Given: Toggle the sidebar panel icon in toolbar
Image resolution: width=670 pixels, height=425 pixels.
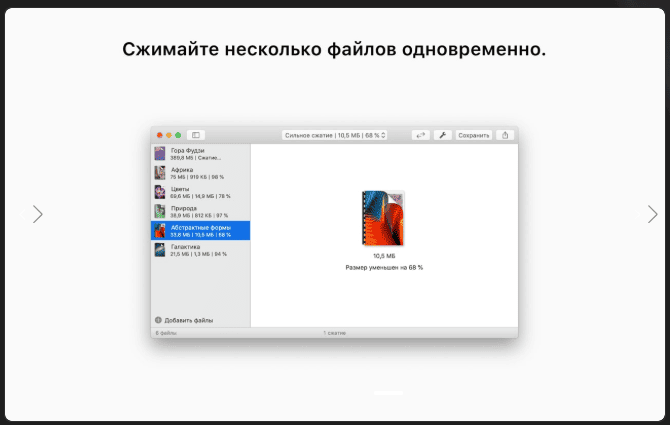Looking at the screenshot, I should [196, 135].
